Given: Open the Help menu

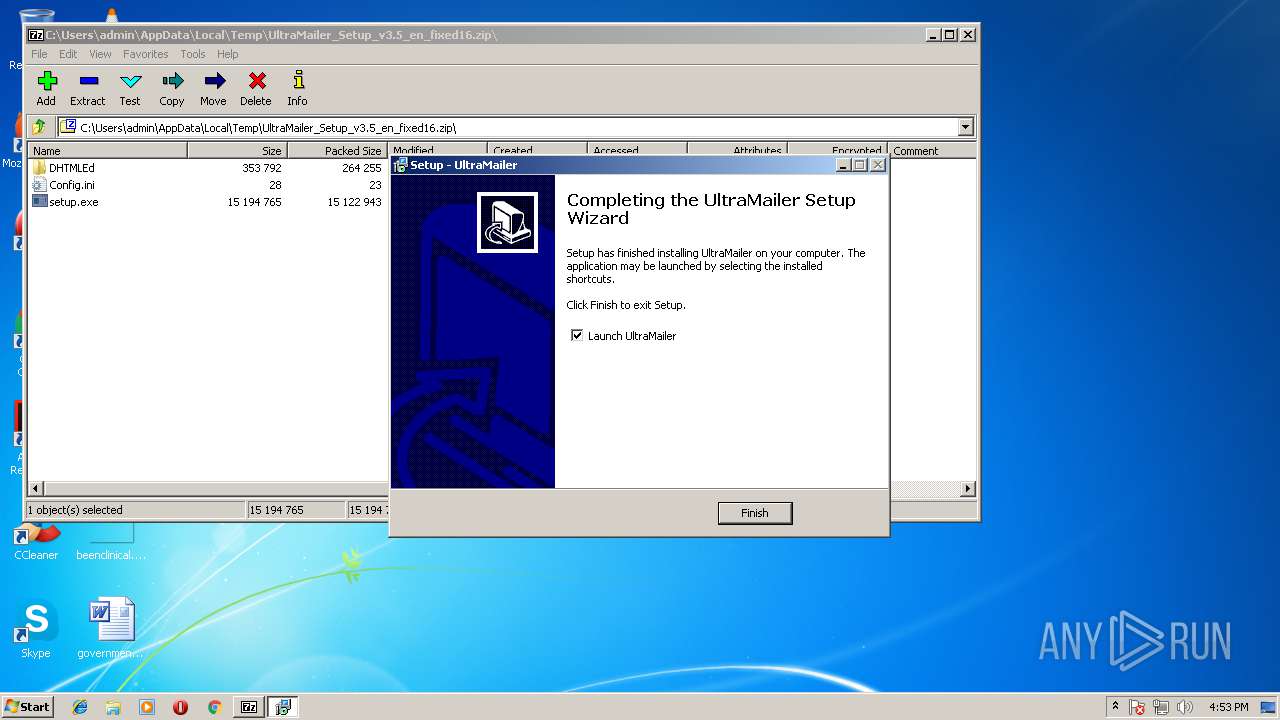Looking at the screenshot, I should click(228, 54).
